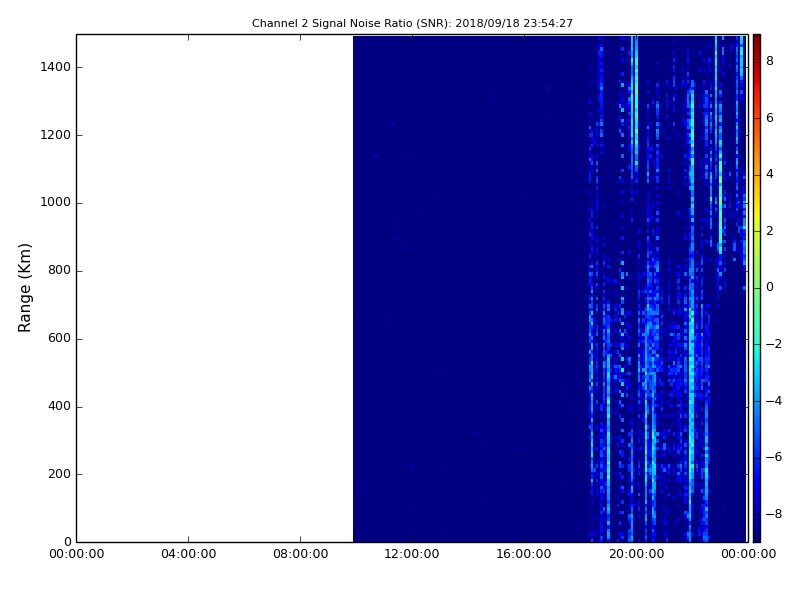800x600 pixels.
Task: Click the plot title showing Channel 2 SNR
Action: tap(412, 23)
